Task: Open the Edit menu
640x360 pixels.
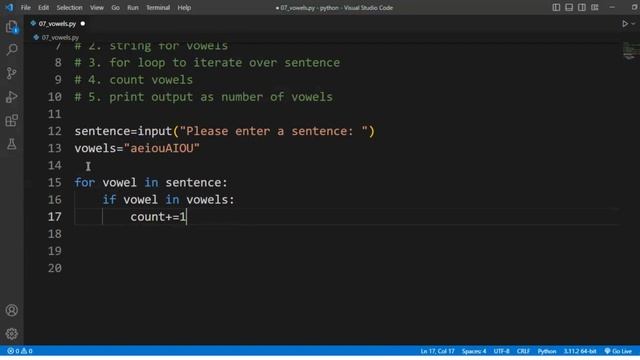Action: point(43,7)
